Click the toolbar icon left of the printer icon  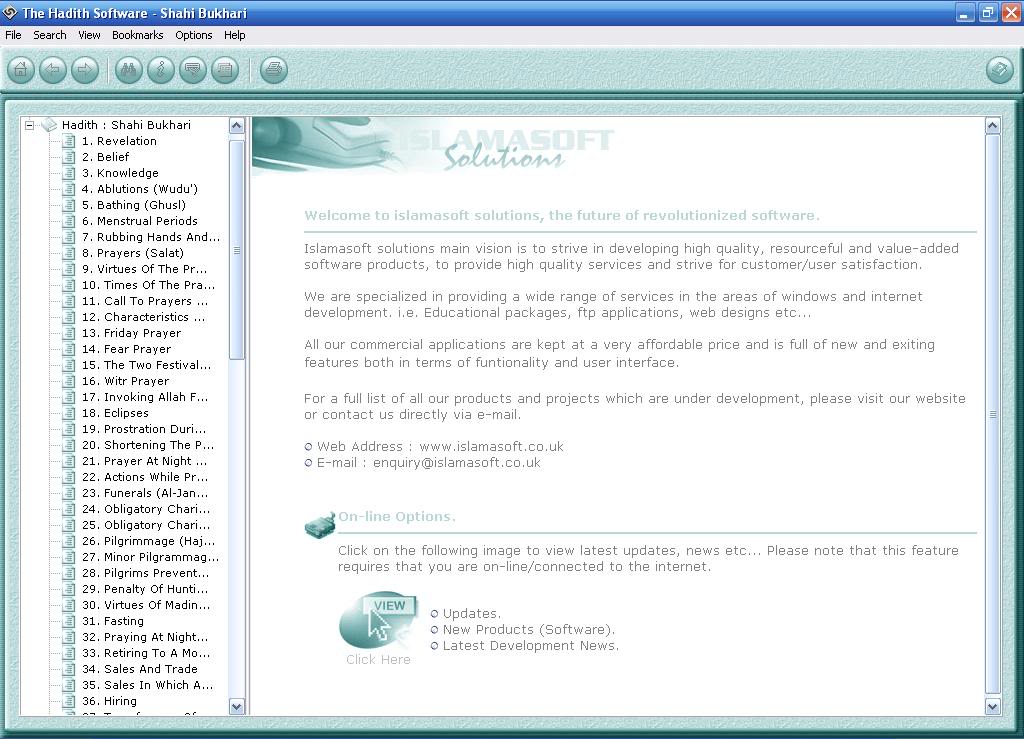pos(225,69)
